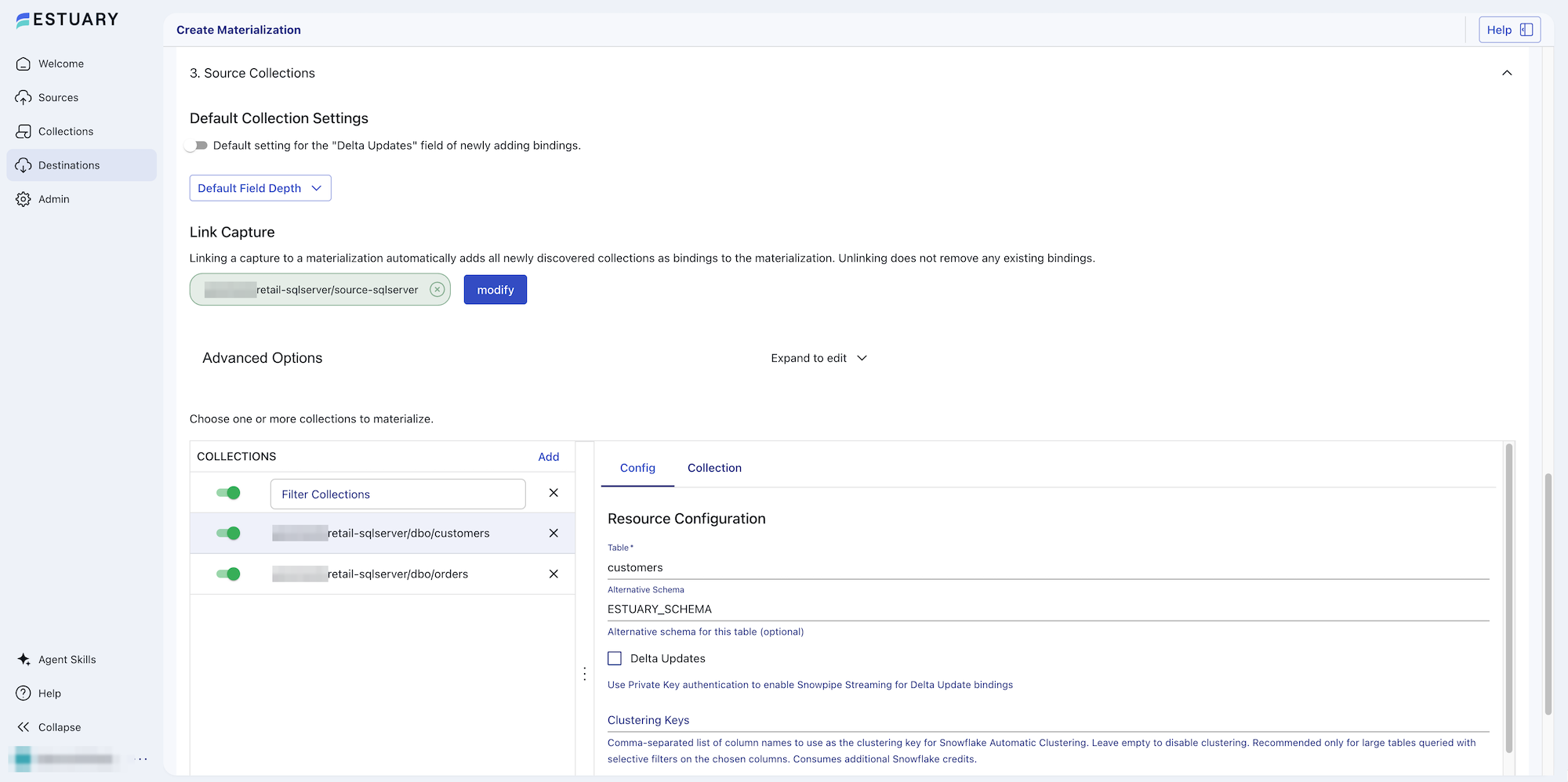Check the Delta Updates checkbox
This screenshot has width=1568, height=782.
(x=615, y=658)
